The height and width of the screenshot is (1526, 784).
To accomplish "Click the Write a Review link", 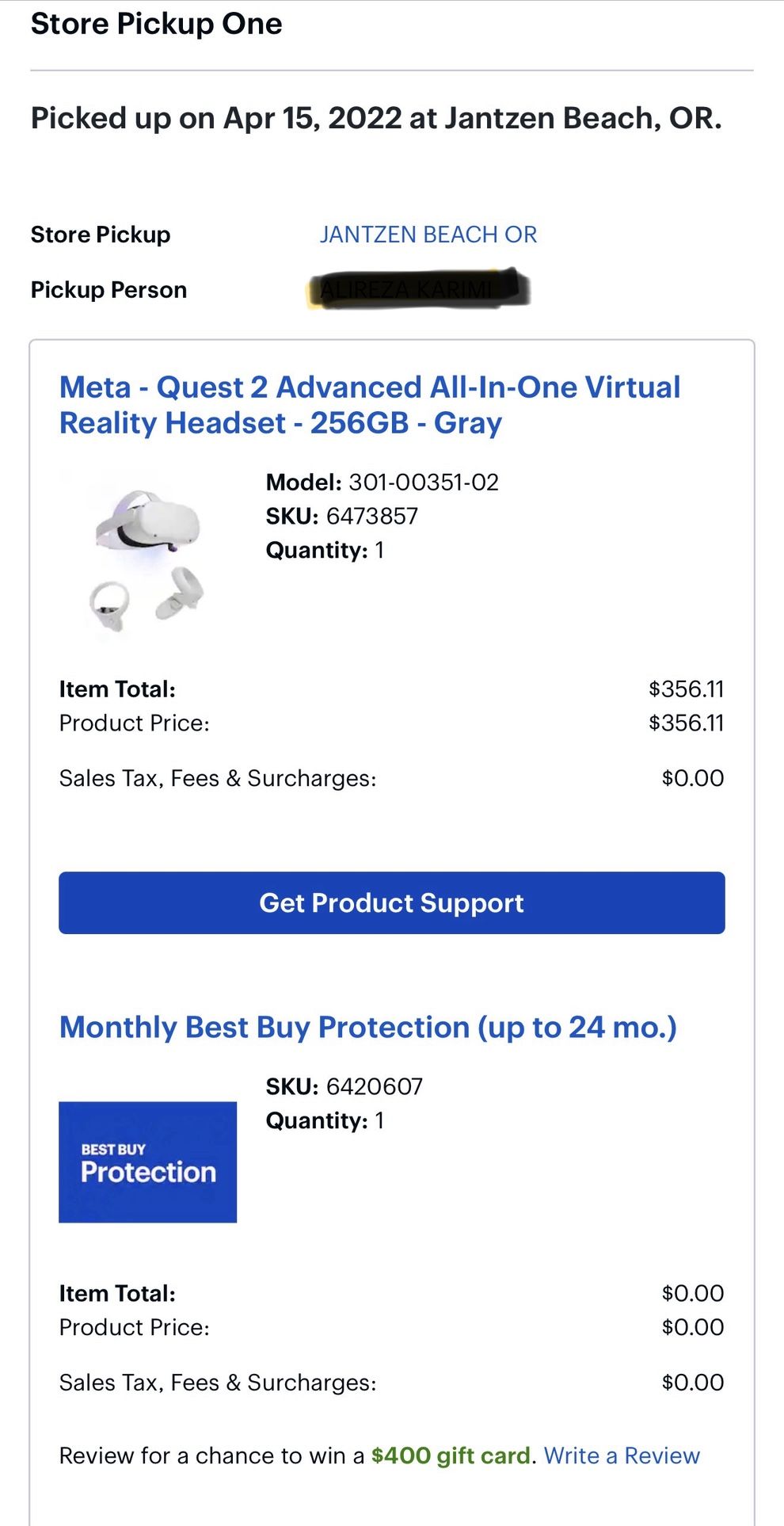I will pos(622,1455).
